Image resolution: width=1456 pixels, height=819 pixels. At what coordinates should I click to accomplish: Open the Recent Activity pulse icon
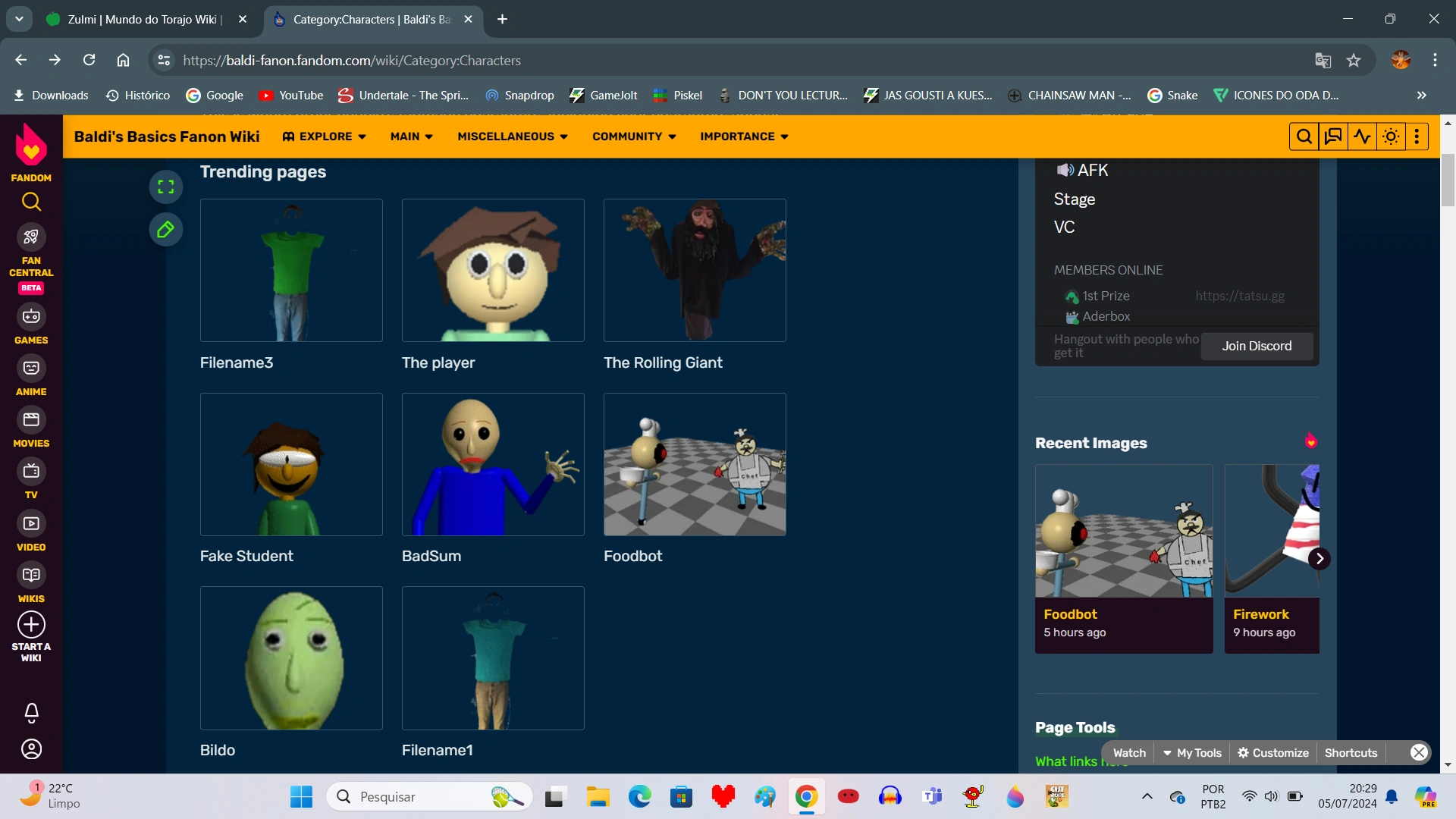pos(1362,136)
